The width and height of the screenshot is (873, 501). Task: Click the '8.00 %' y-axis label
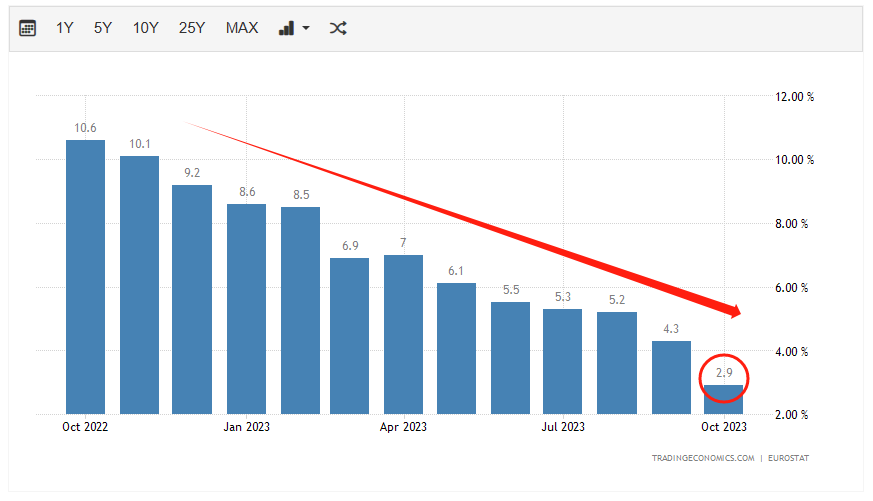(792, 224)
